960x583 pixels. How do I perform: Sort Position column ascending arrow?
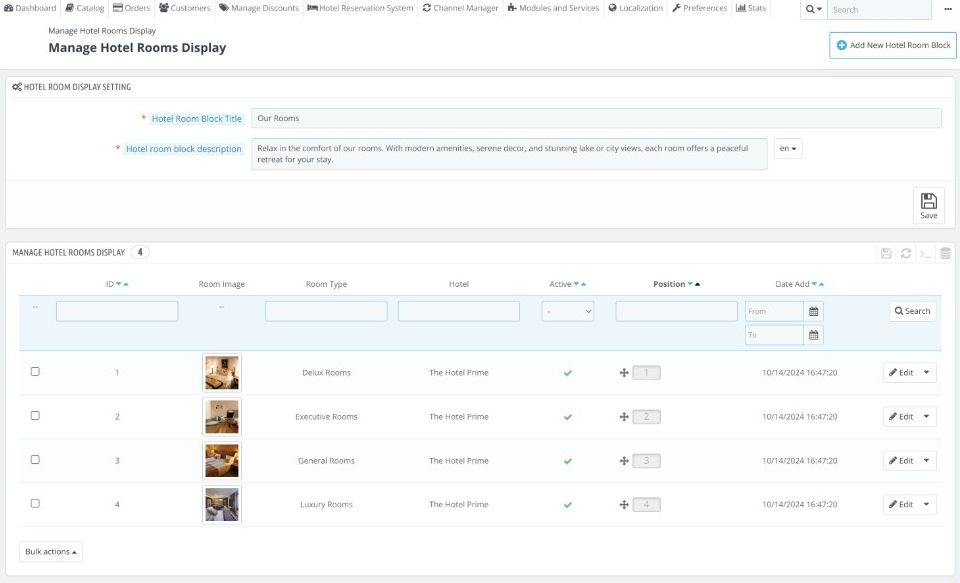tap(697, 284)
